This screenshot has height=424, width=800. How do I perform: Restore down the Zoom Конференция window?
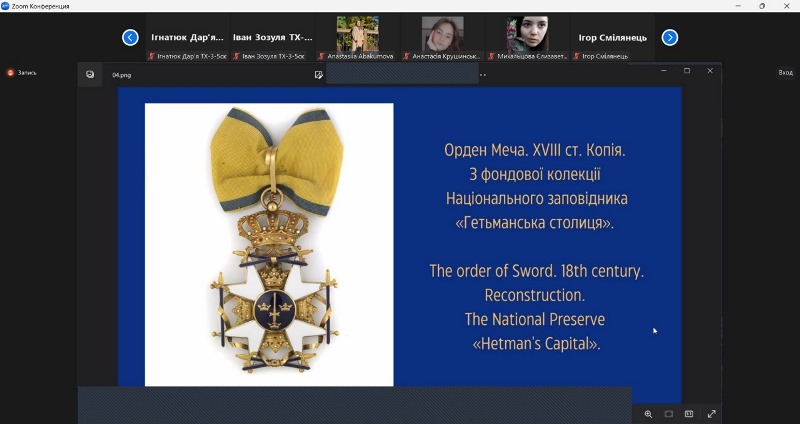pos(762,6)
